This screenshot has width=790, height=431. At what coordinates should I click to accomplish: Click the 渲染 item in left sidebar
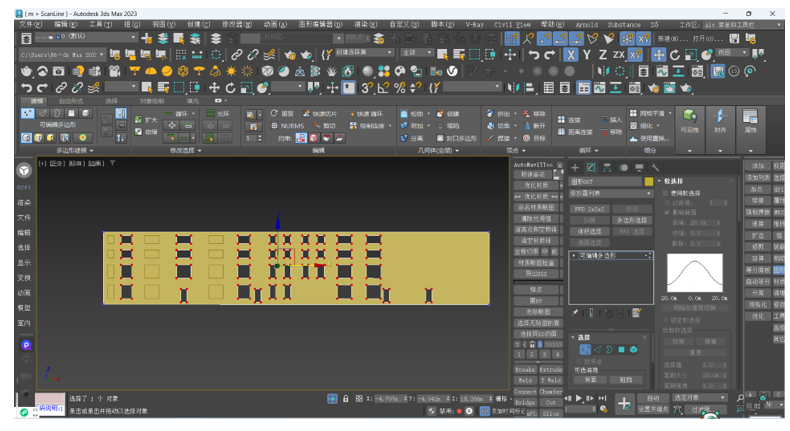click(x=24, y=202)
